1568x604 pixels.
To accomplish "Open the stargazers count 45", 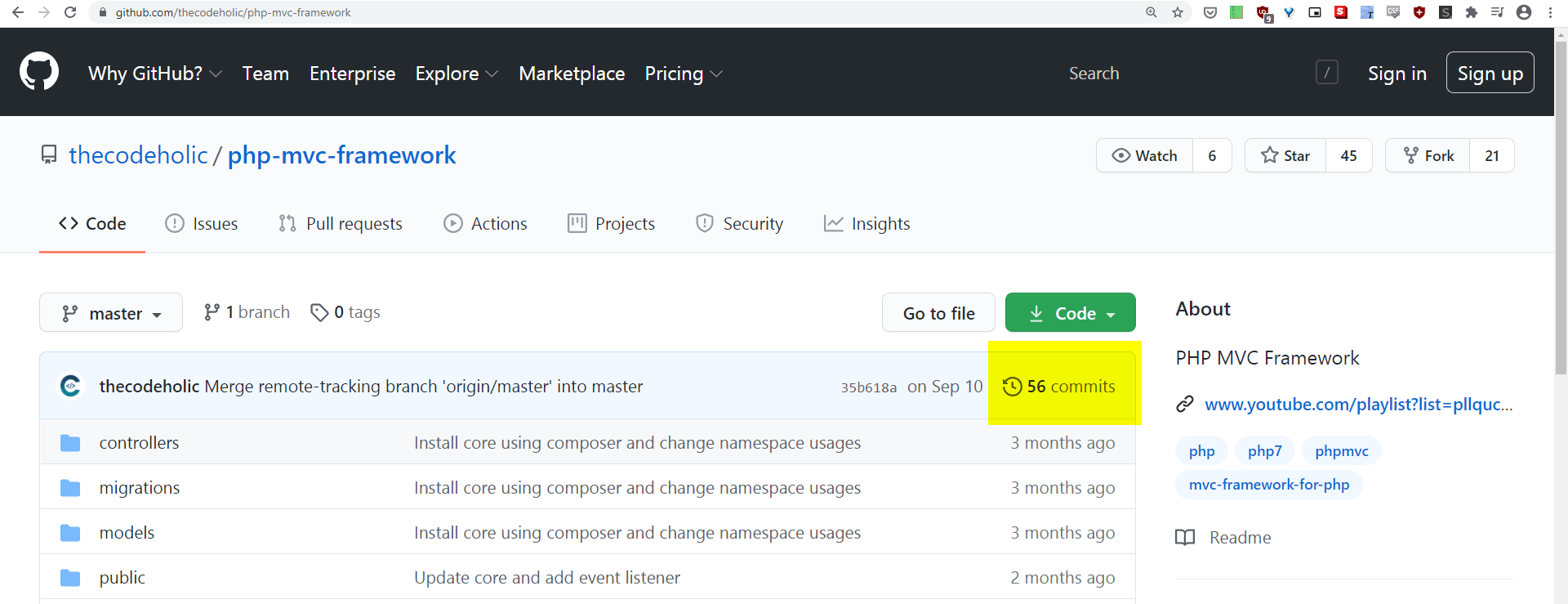I will [1349, 155].
